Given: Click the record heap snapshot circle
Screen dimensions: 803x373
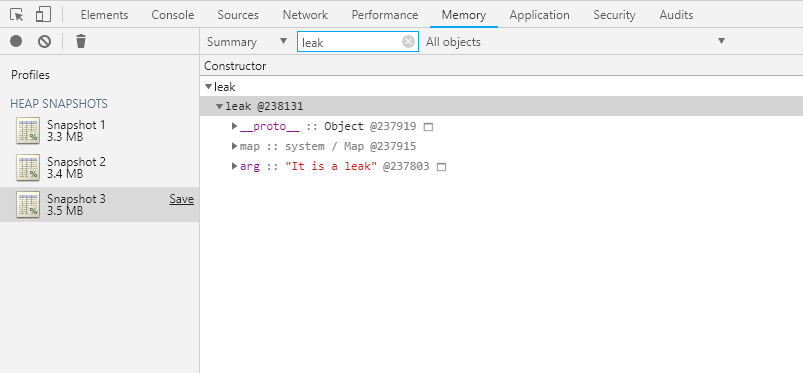Looking at the screenshot, I should point(16,41).
